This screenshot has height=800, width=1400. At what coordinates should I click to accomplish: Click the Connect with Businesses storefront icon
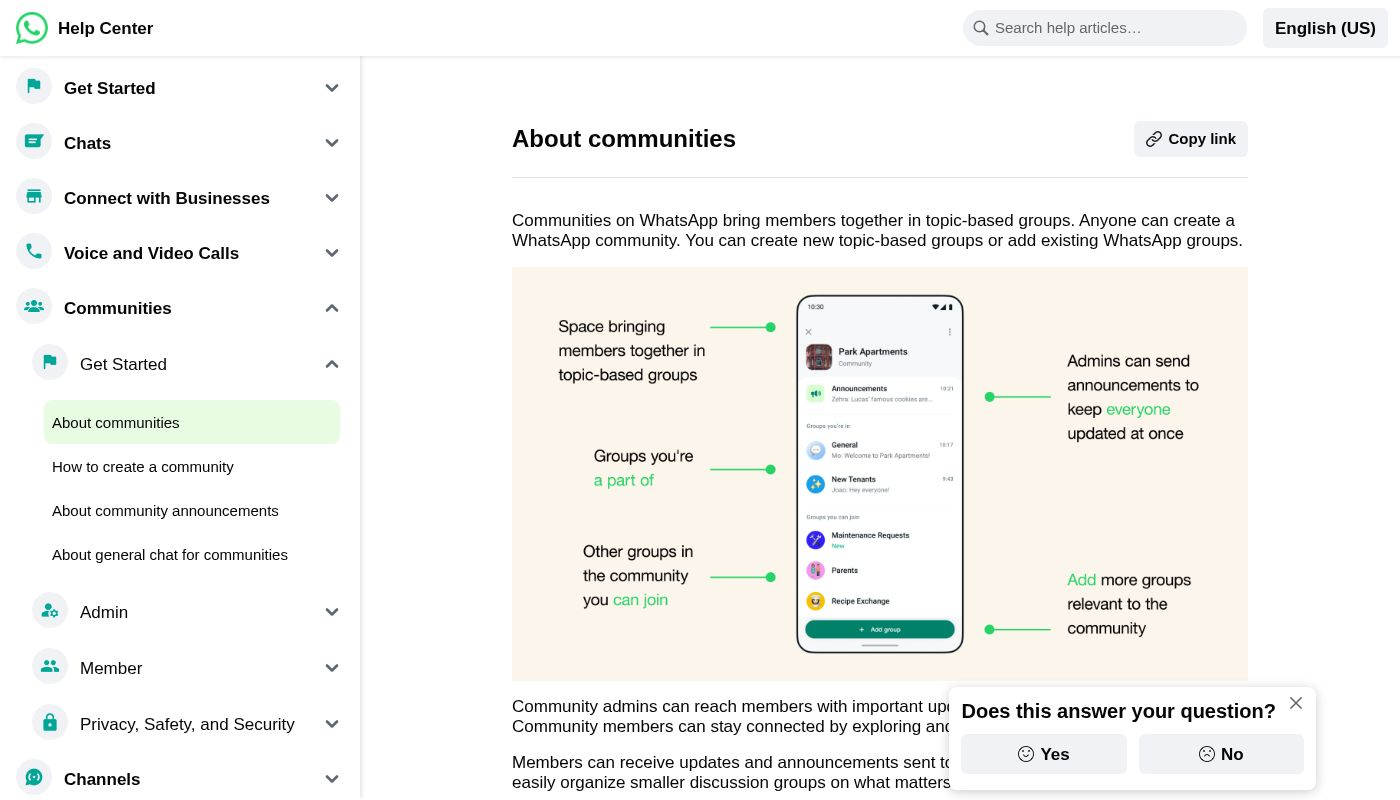[x=34, y=197]
